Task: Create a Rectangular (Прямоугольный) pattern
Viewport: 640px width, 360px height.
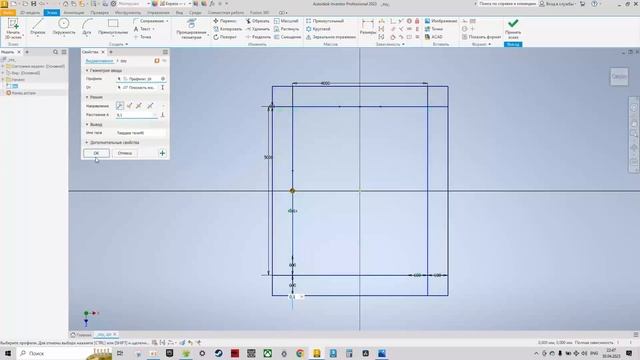Action: (325, 21)
